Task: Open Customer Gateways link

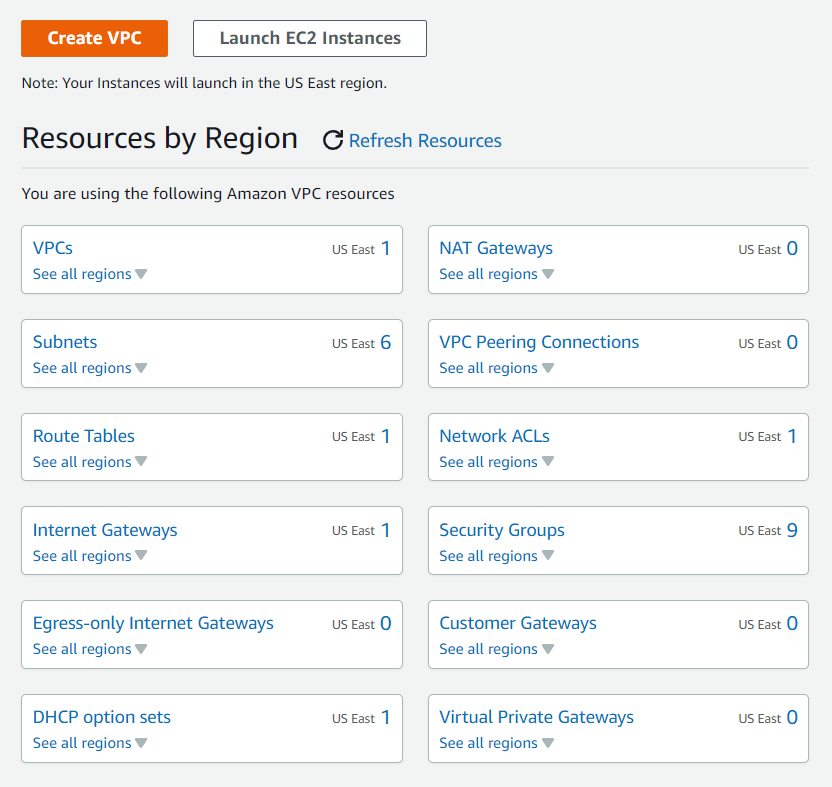Action: click(x=518, y=623)
